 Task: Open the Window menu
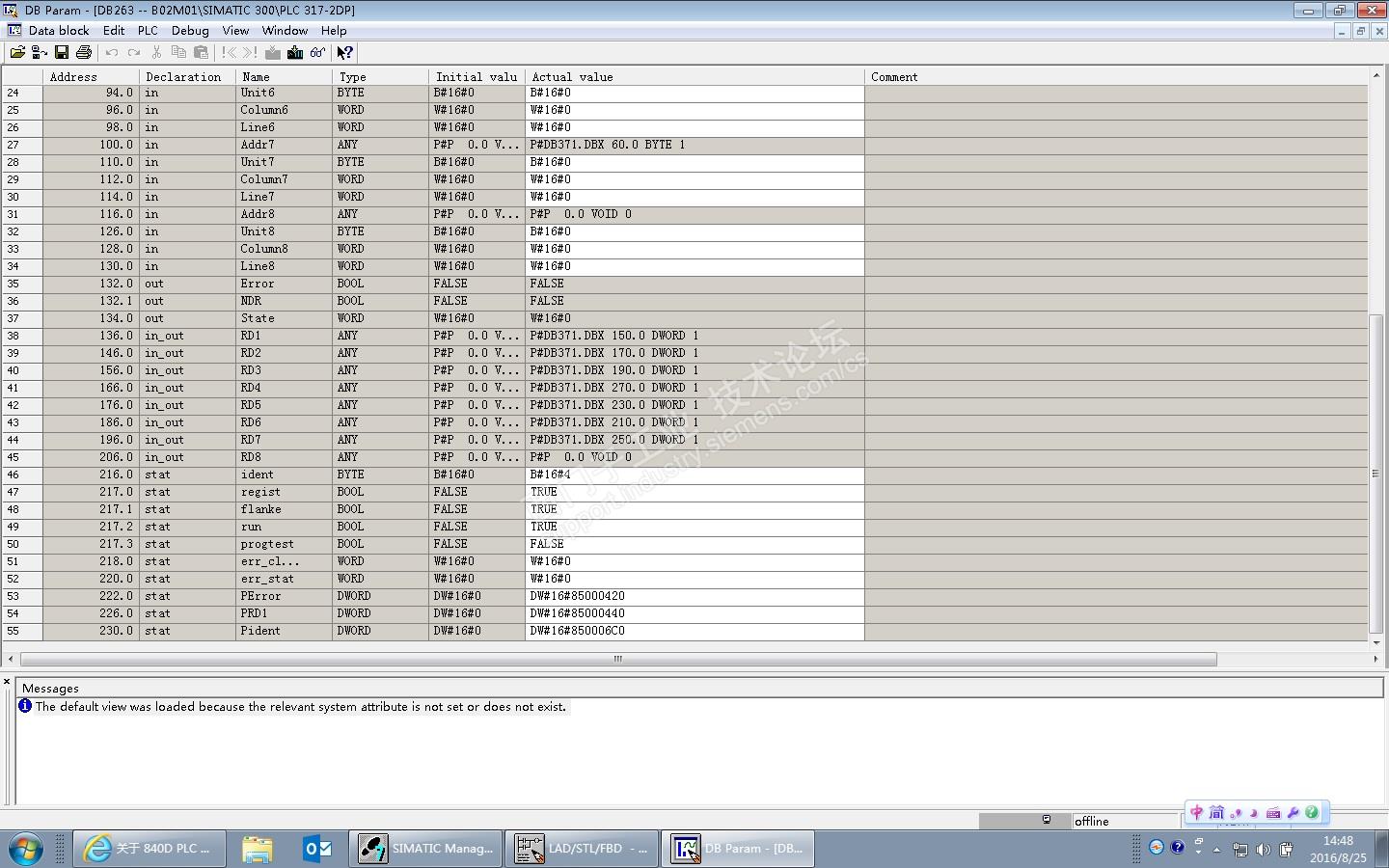pos(285,30)
